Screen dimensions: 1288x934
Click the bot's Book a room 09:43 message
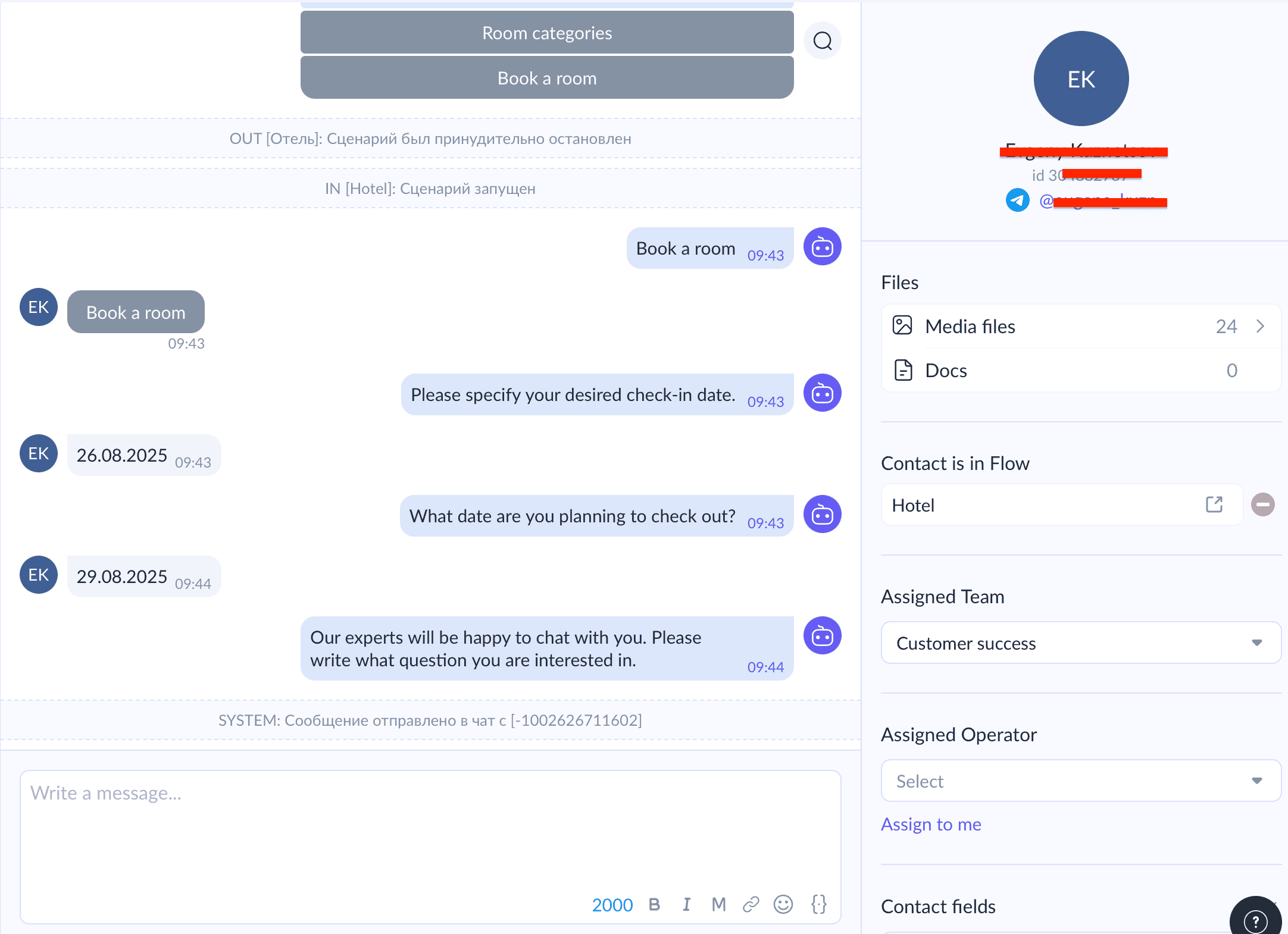click(710, 248)
